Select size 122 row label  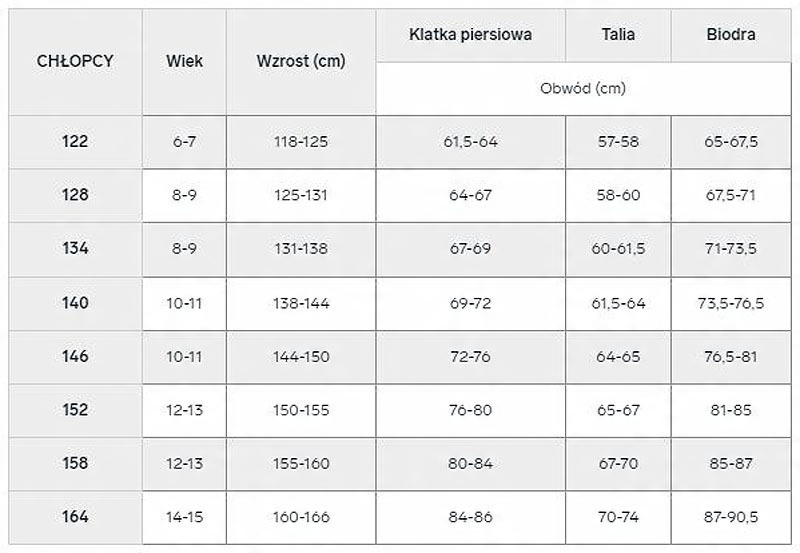[x=74, y=141]
